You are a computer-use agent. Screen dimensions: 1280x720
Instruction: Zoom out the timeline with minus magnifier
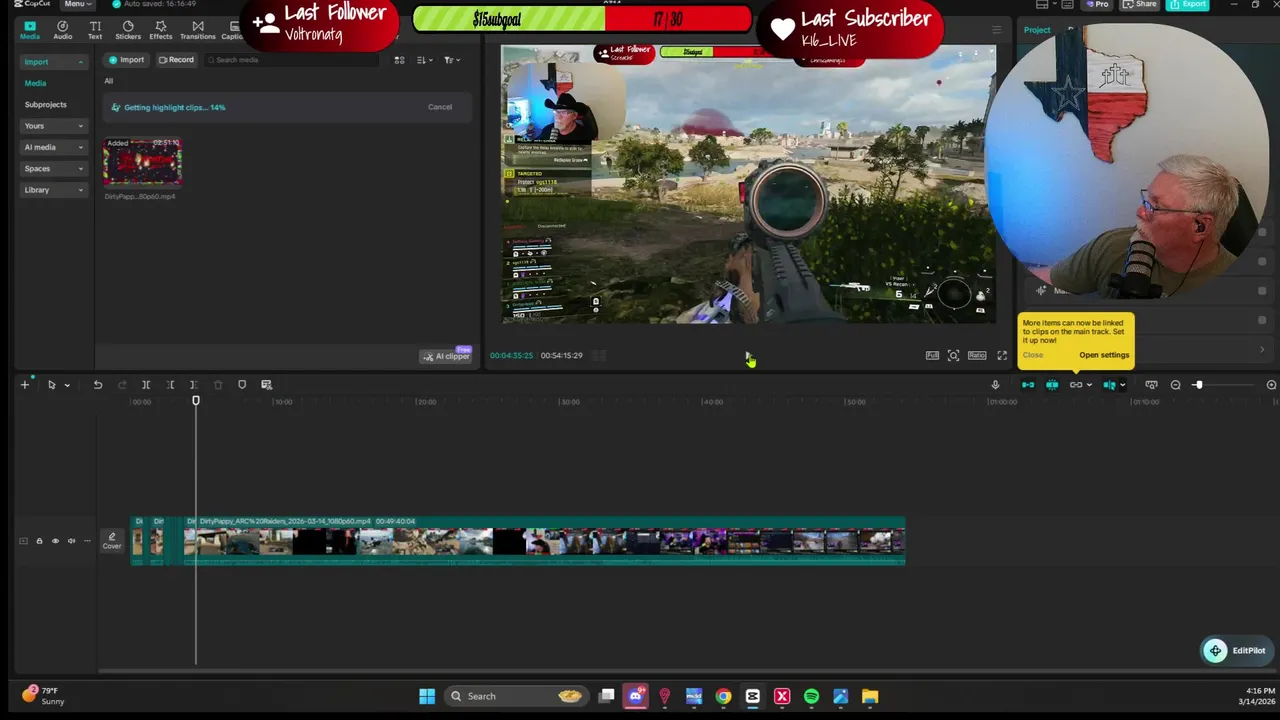coord(1175,385)
